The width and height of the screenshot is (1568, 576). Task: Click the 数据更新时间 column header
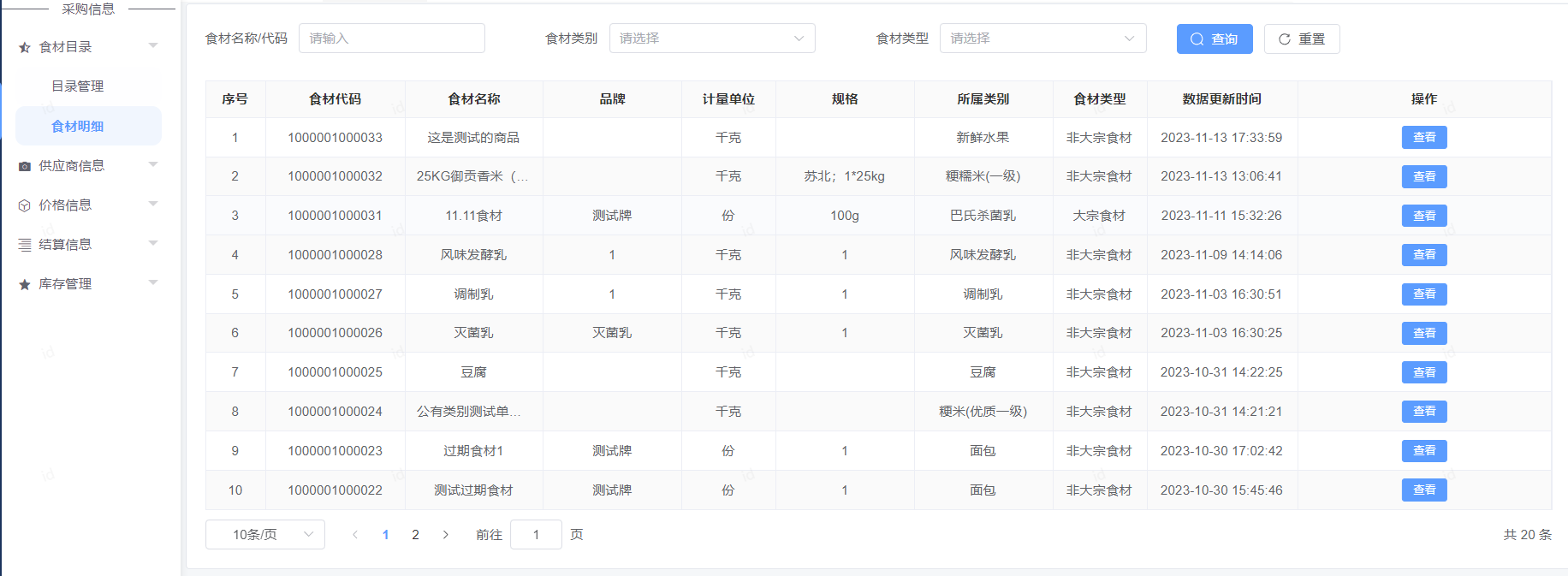point(1222,99)
